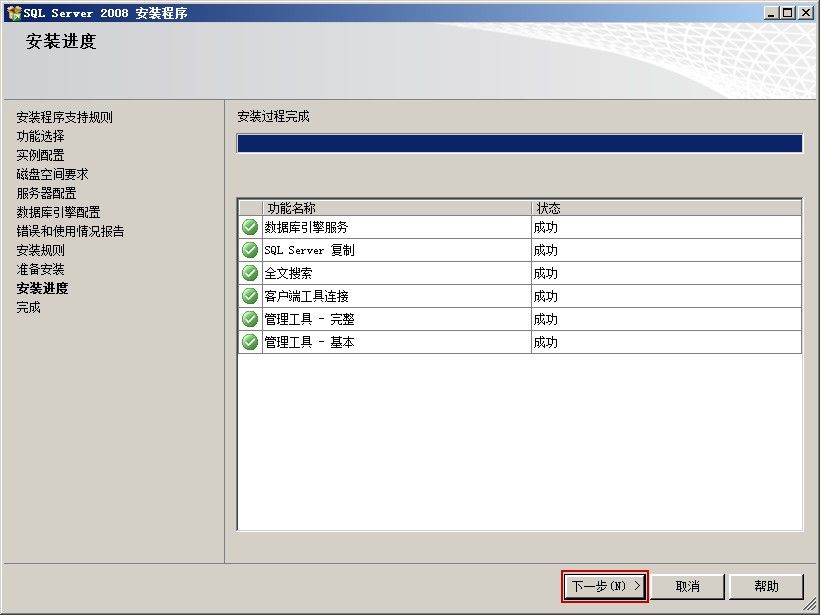Click 成功 status for 管理工具 - 基本
This screenshot has height=615, width=820.
545,343
